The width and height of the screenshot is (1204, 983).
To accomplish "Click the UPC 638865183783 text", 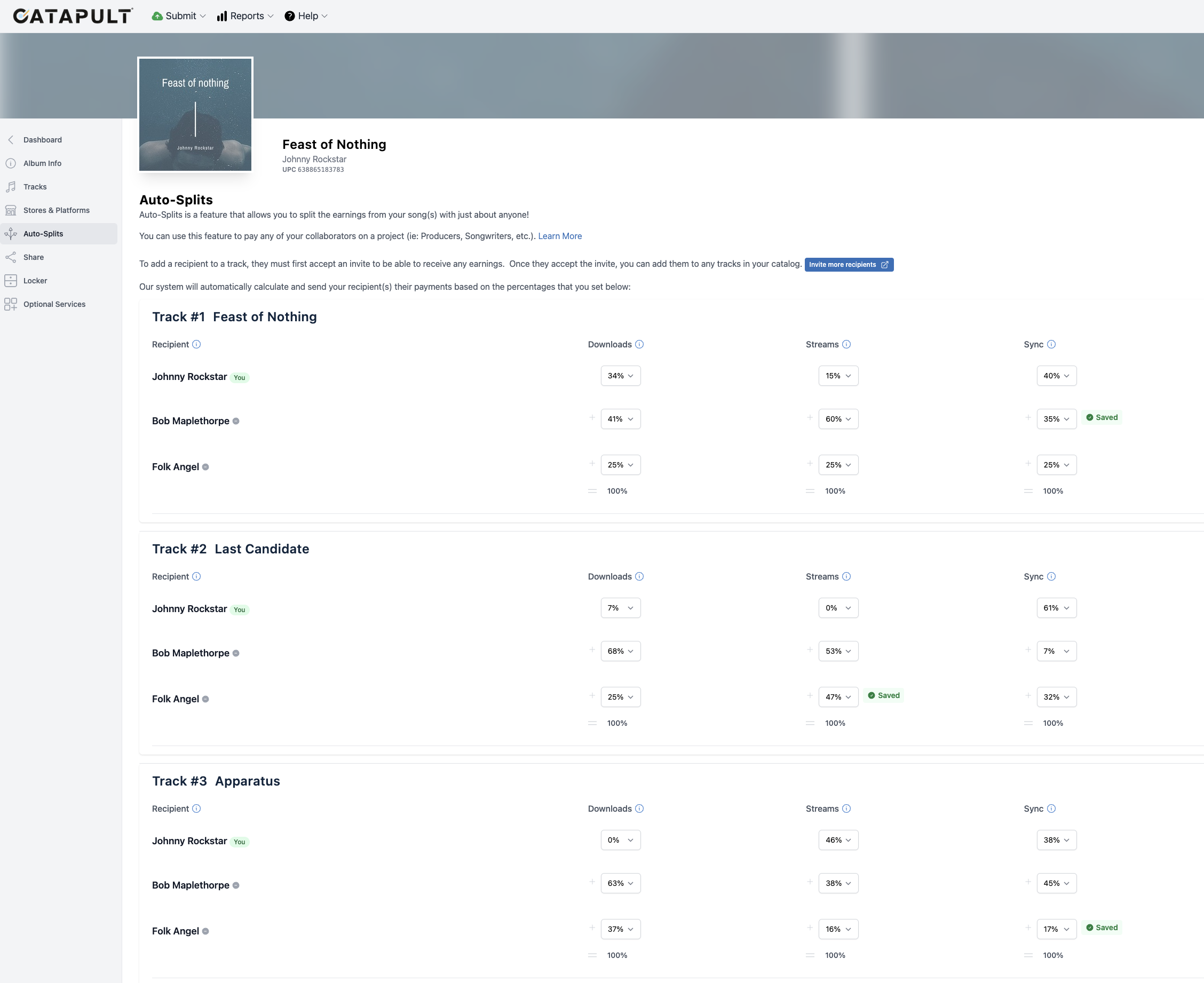I will tap(313, 170).
